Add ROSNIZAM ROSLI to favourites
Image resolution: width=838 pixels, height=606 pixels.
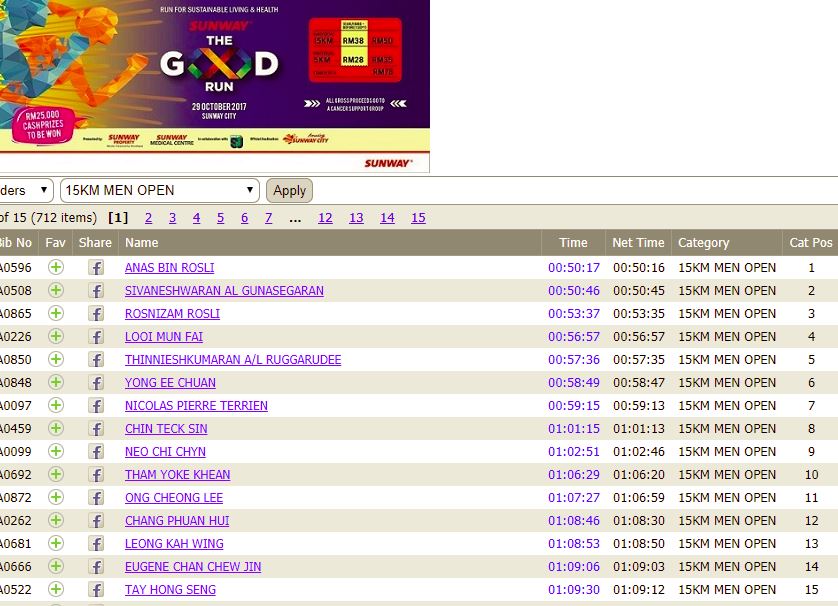coord(56,313)
